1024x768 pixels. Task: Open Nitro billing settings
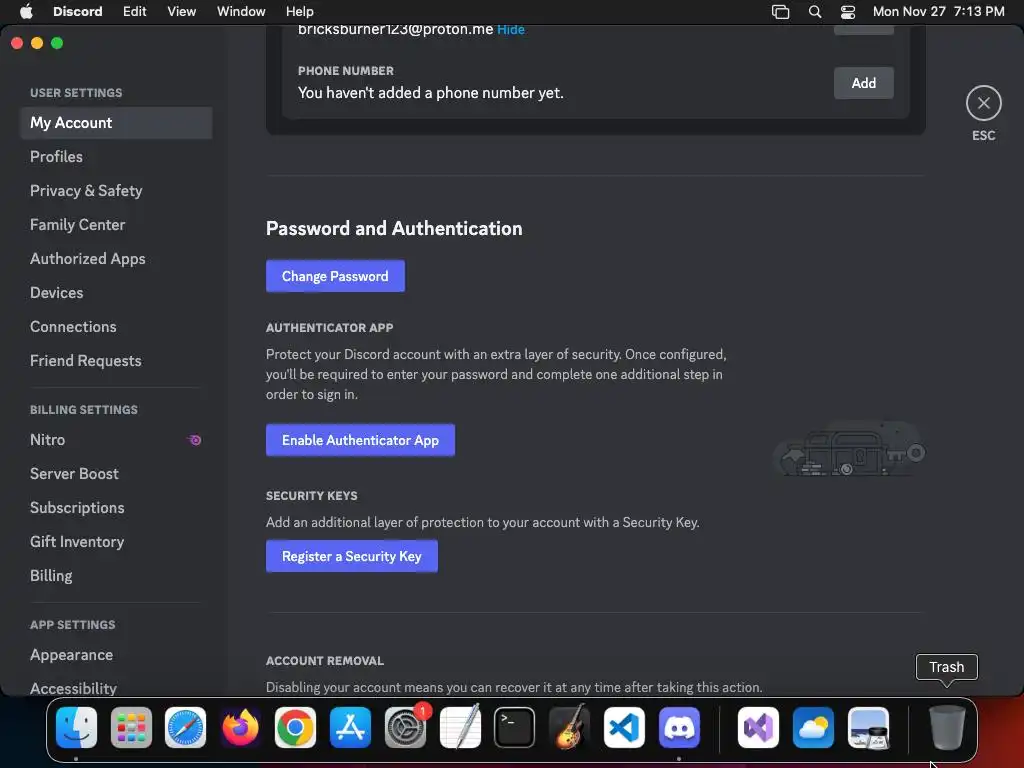click(116, 440)
